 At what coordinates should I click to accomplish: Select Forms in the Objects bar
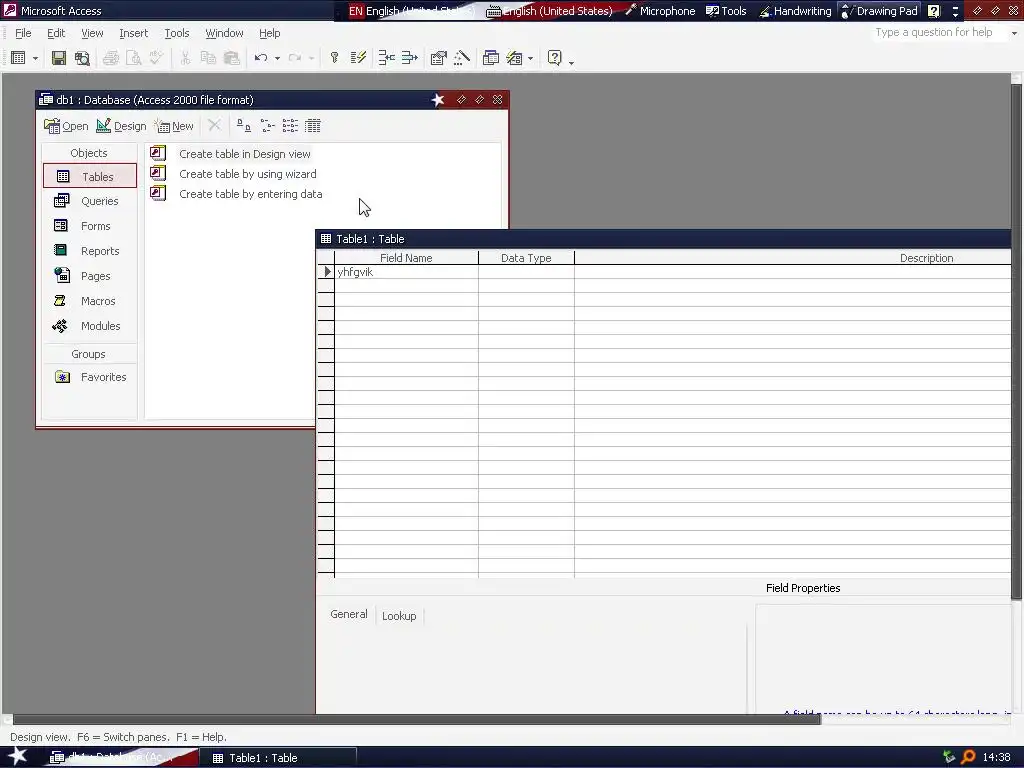point(89,226)
